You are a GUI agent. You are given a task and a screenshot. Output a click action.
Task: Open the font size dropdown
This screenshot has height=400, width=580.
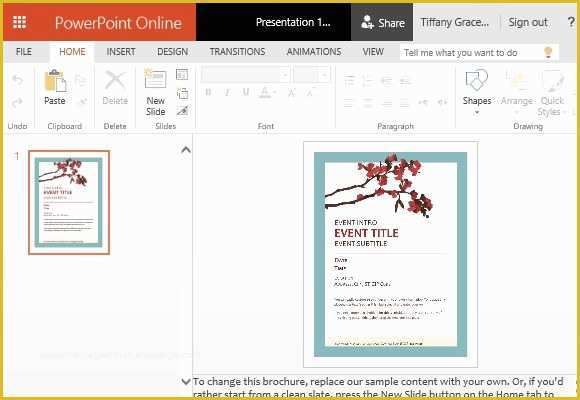tap(324, 75)
